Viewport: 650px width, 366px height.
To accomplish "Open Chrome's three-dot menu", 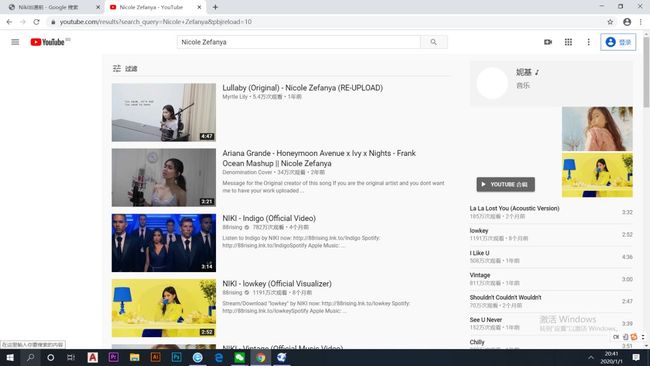I will click(x=641, y=22).
